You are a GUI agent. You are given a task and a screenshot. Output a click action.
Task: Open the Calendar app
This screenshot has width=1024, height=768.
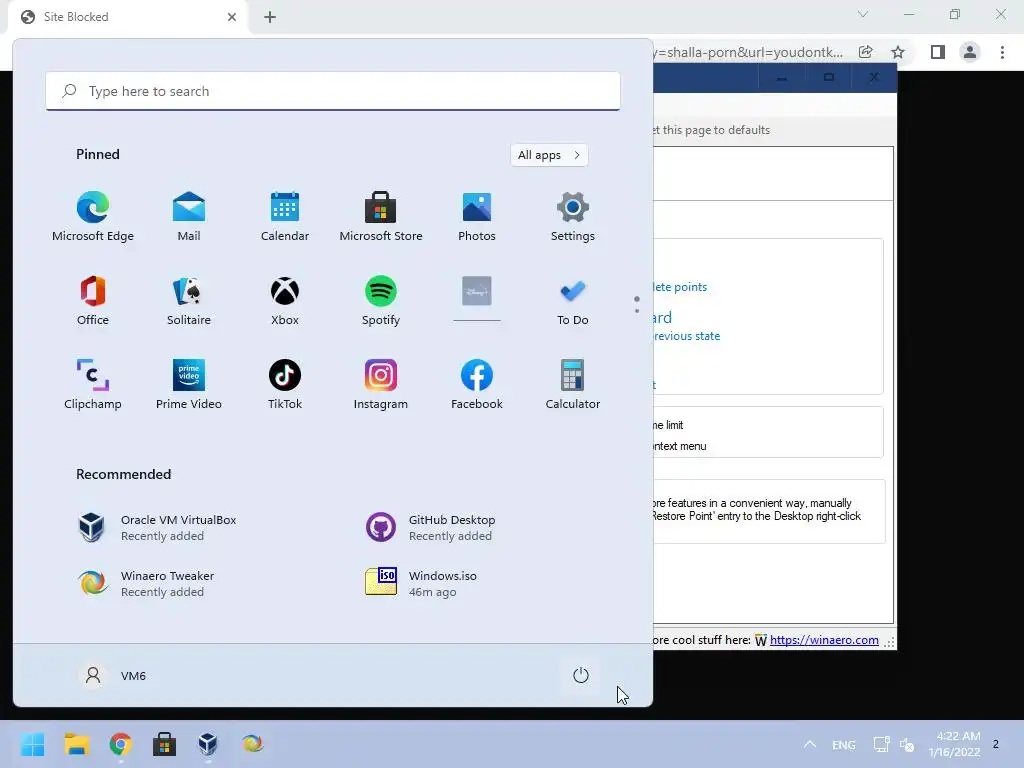pyautogui.click(x=285, y=216)
